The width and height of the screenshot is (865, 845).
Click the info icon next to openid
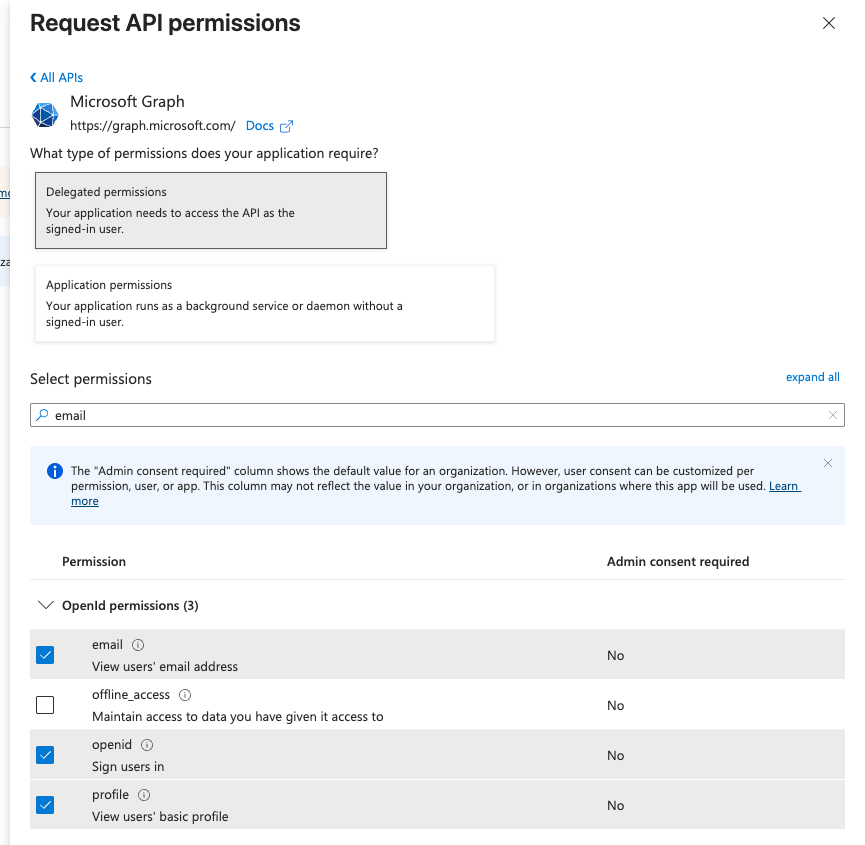147,745
